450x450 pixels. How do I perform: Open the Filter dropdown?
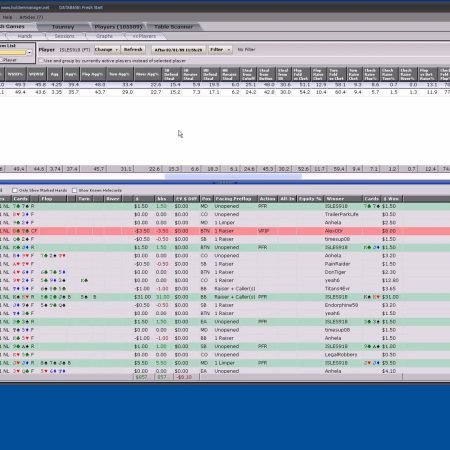point(220,50)
